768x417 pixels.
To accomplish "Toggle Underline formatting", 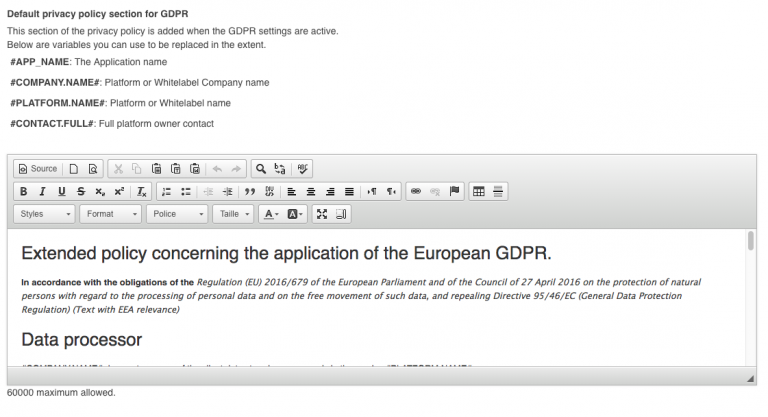I will pos(62,191).
